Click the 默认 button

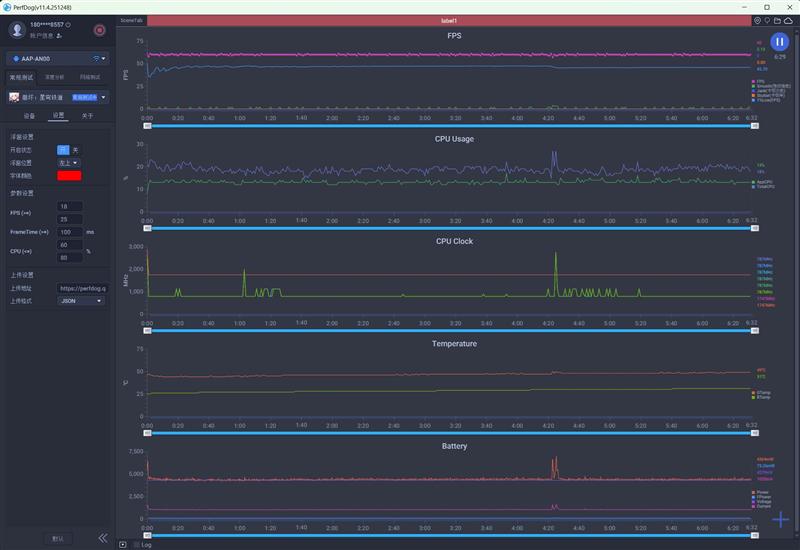58,538
